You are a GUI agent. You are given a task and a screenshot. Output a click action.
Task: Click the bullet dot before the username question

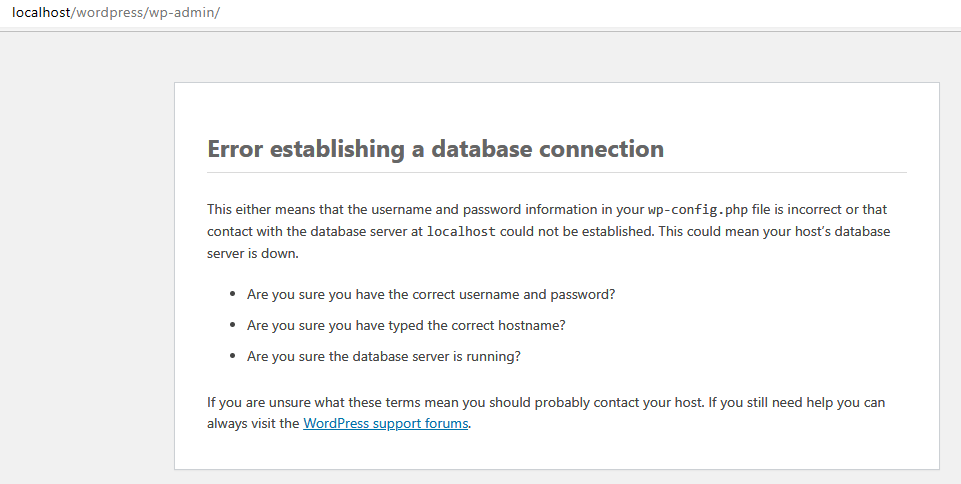click(232, 295)
